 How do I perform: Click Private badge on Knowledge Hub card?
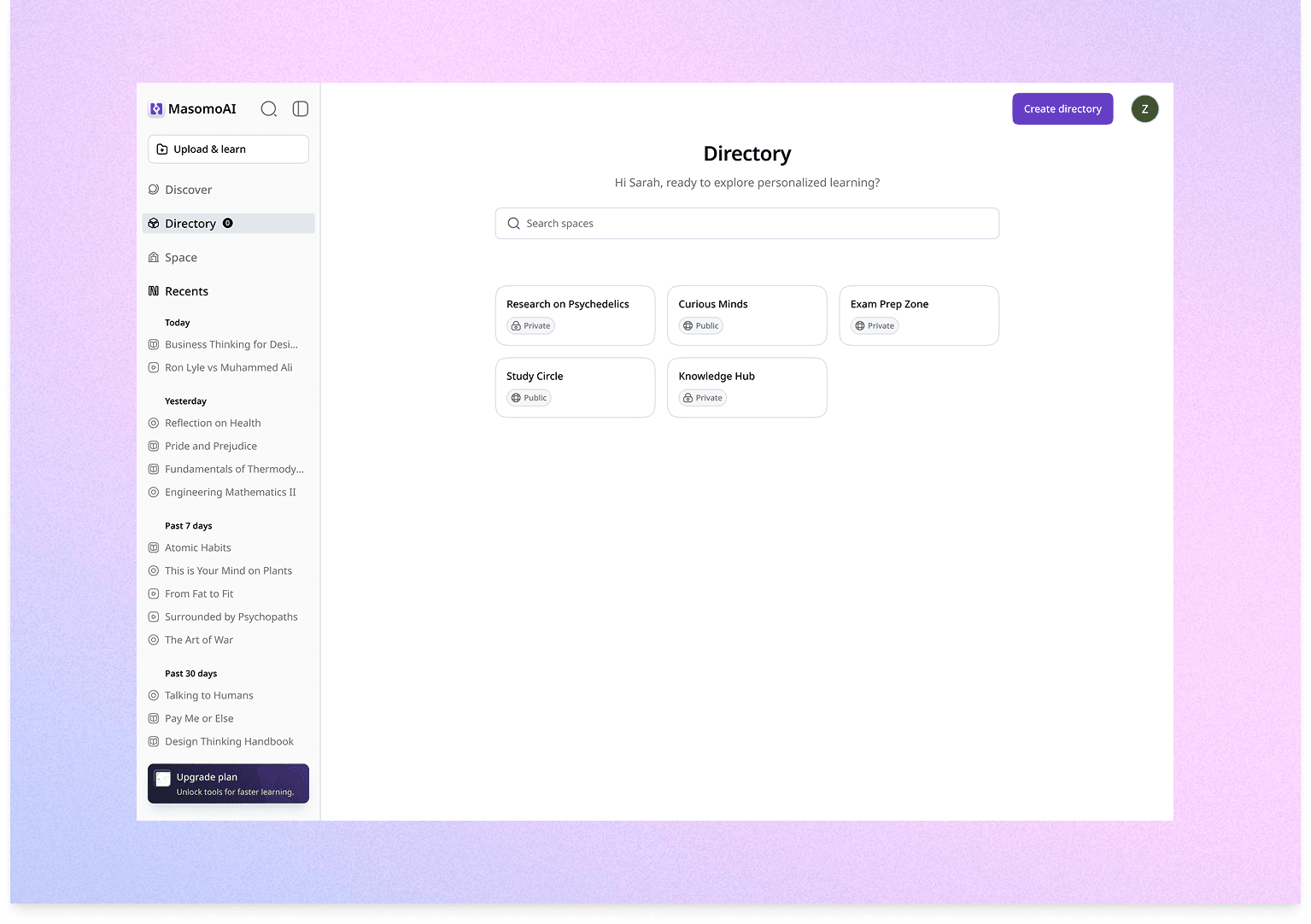703,398
